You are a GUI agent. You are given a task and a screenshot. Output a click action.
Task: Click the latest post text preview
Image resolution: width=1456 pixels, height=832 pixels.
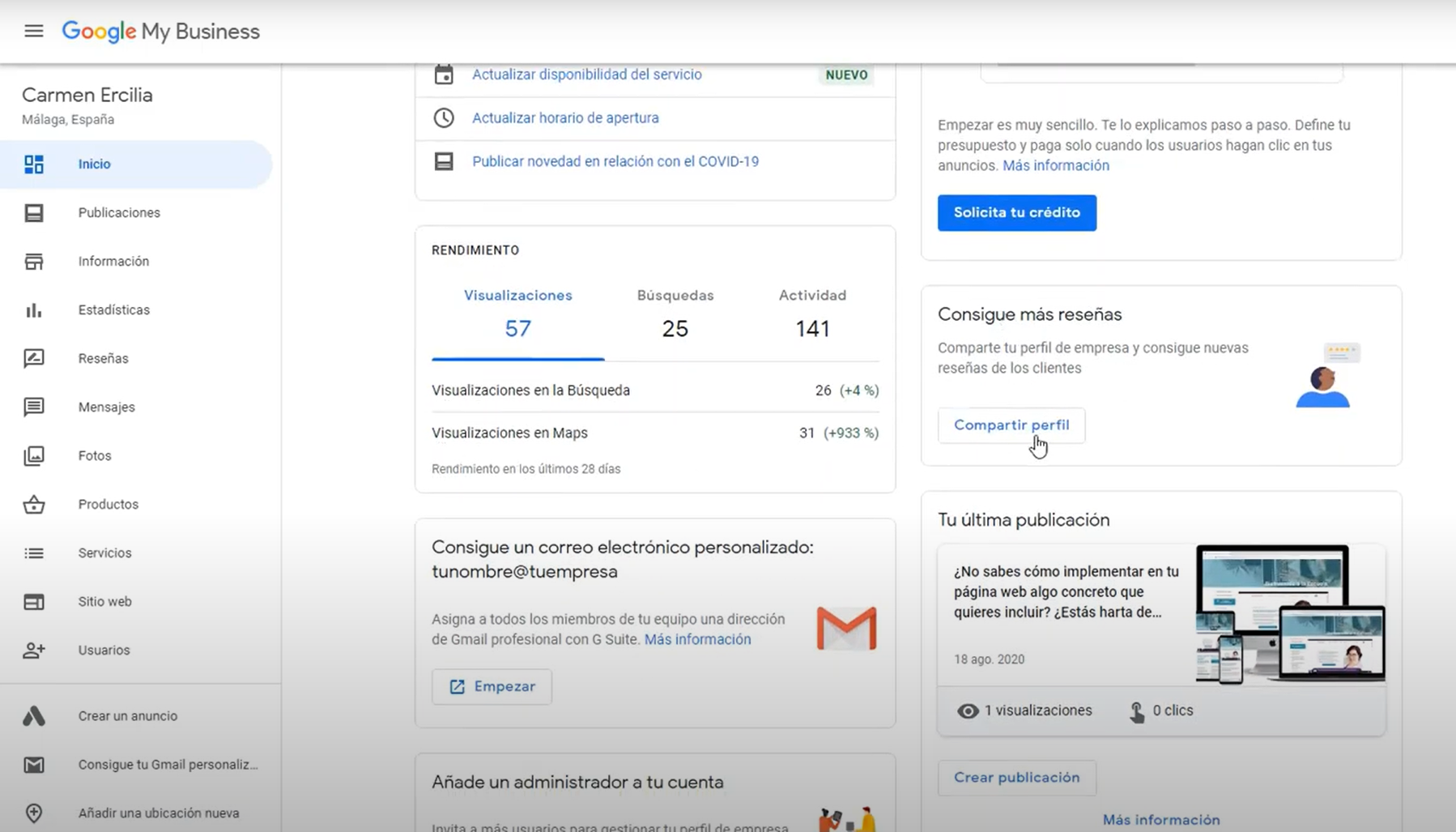click(x=1066, y=592)
